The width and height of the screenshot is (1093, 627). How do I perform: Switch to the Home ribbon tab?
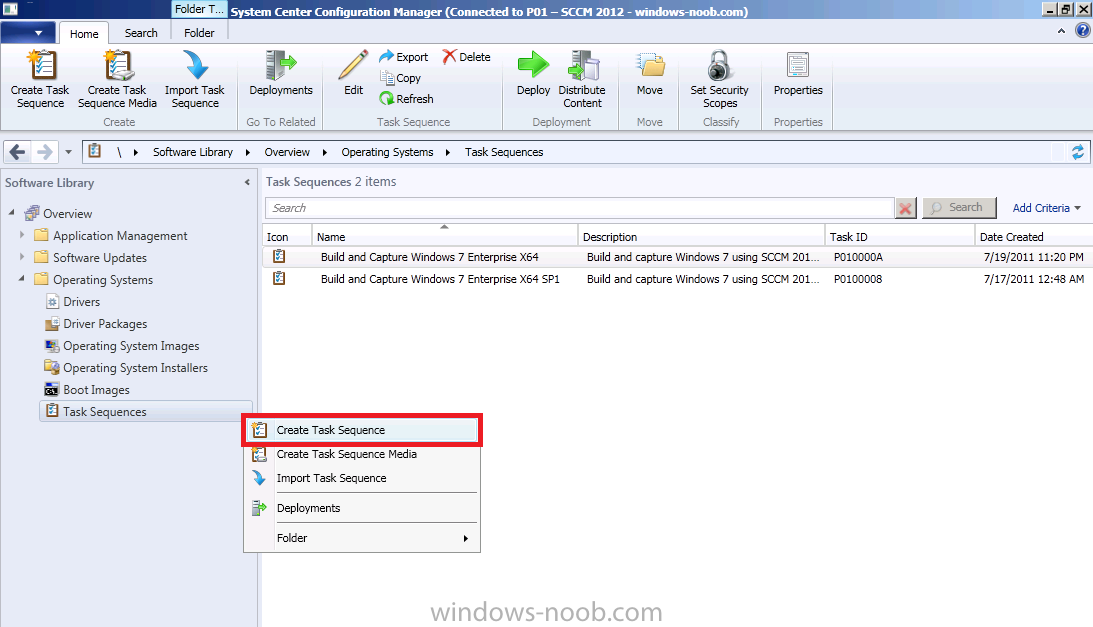click(84, 33)
